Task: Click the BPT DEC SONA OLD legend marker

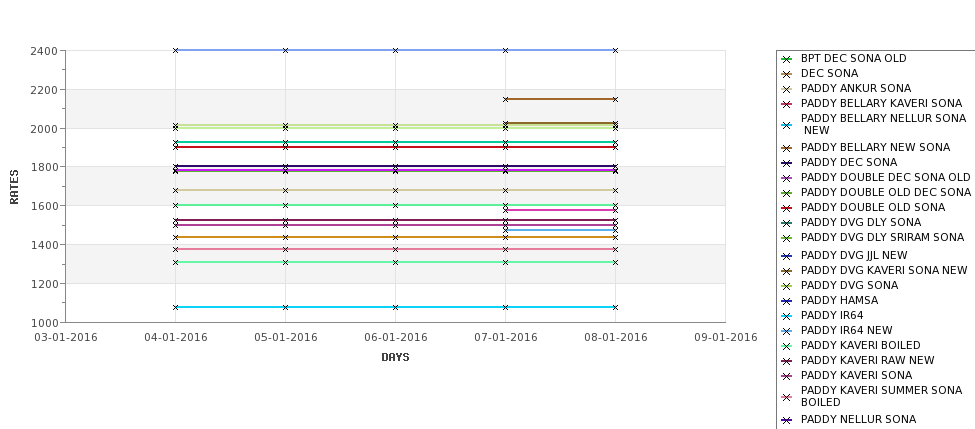Action: click(x=787, y=59)
